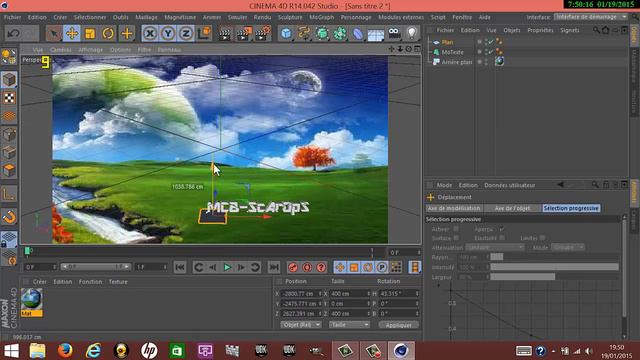Add a camera object
Image resolution: width=640 pixels, height=360 pixels.
[394, 33]
